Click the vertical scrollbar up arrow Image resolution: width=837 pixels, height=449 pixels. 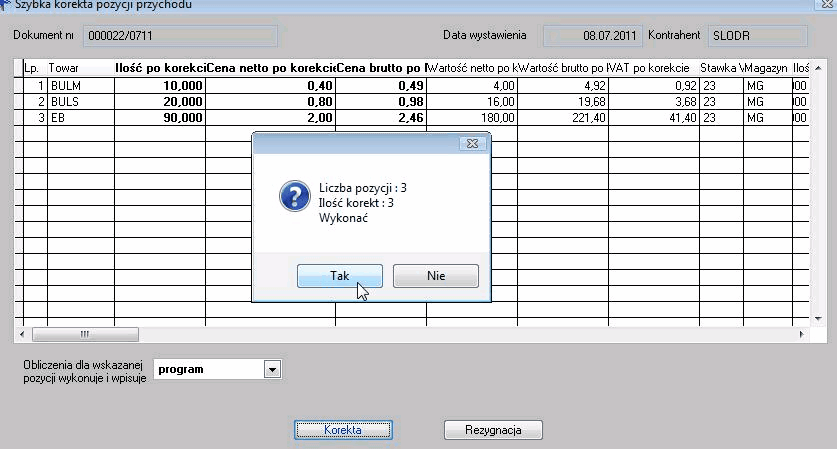click(818, 68)
